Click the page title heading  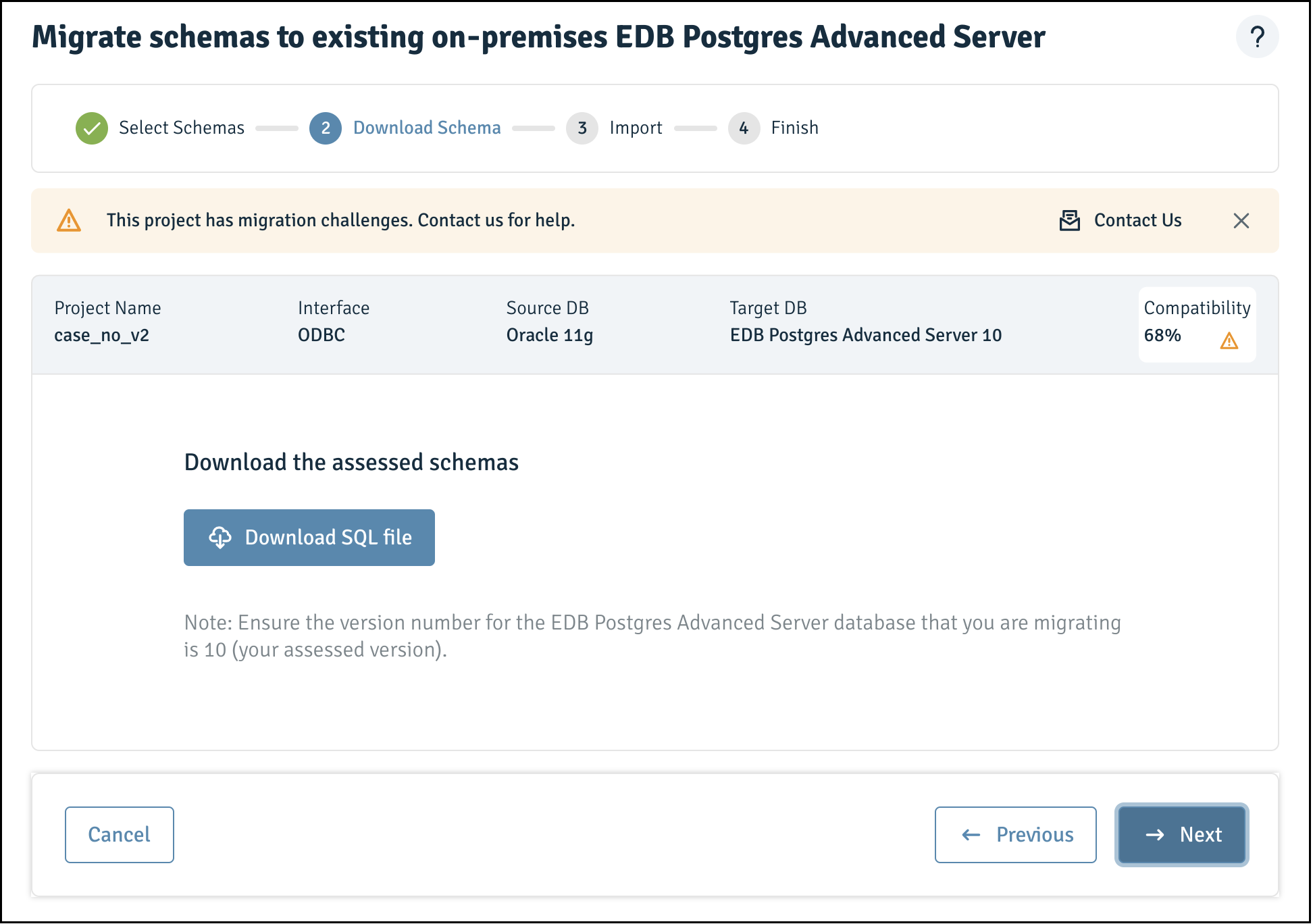[x=538, y=37]
